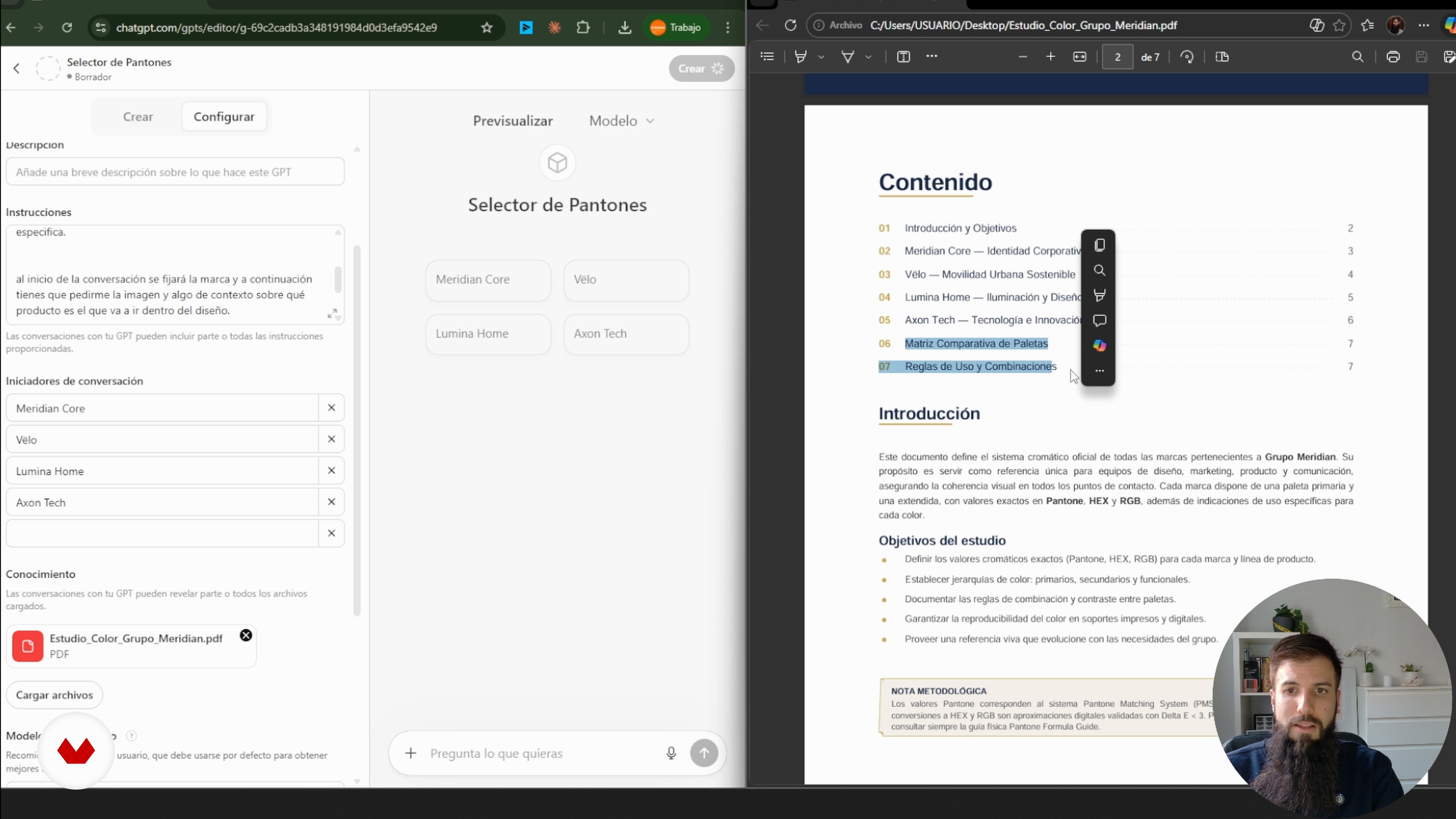Open Chrome three-dot menu

point(728,27)
